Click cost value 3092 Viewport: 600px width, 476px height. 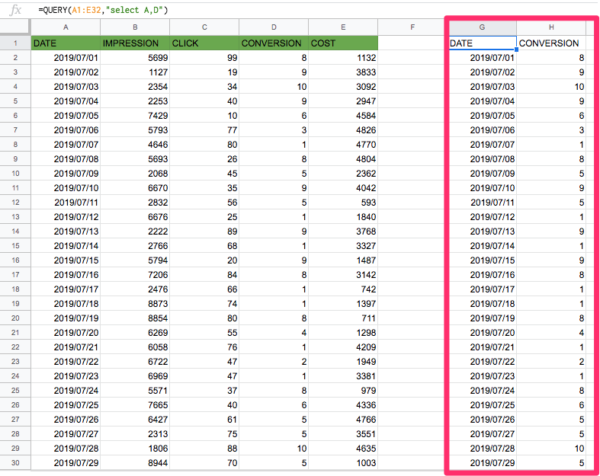[x=343, y=87]
